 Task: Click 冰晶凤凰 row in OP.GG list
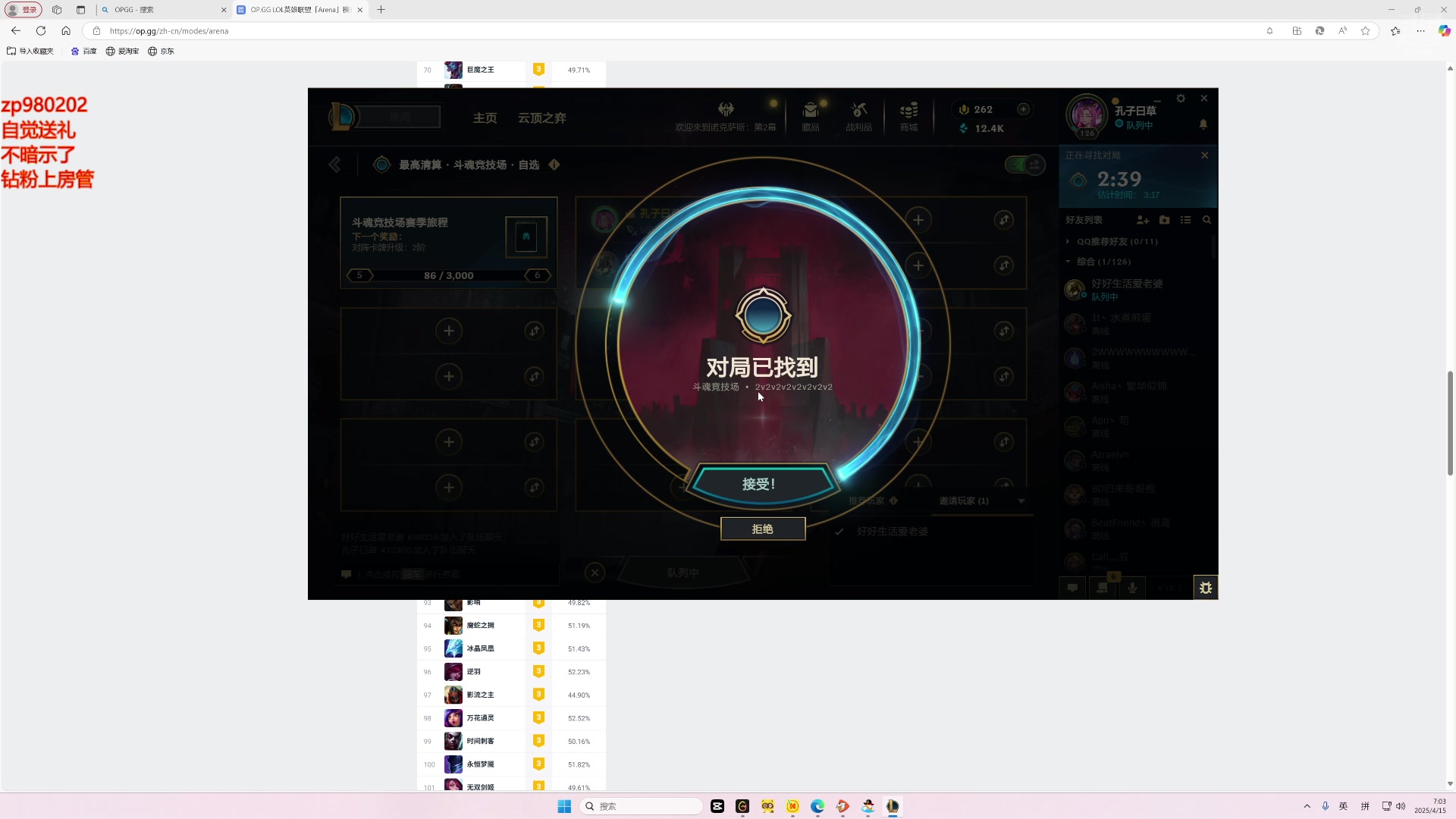[511, 648]
